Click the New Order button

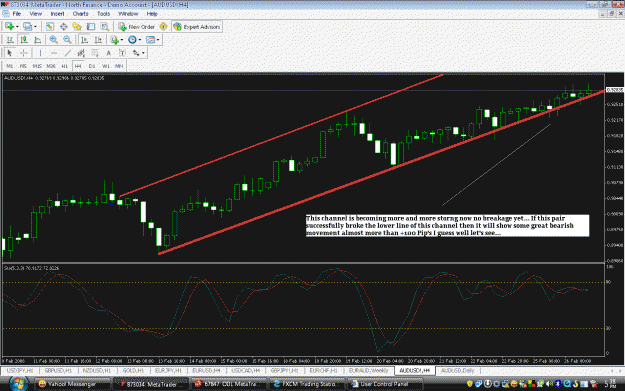tap(137, 27)
